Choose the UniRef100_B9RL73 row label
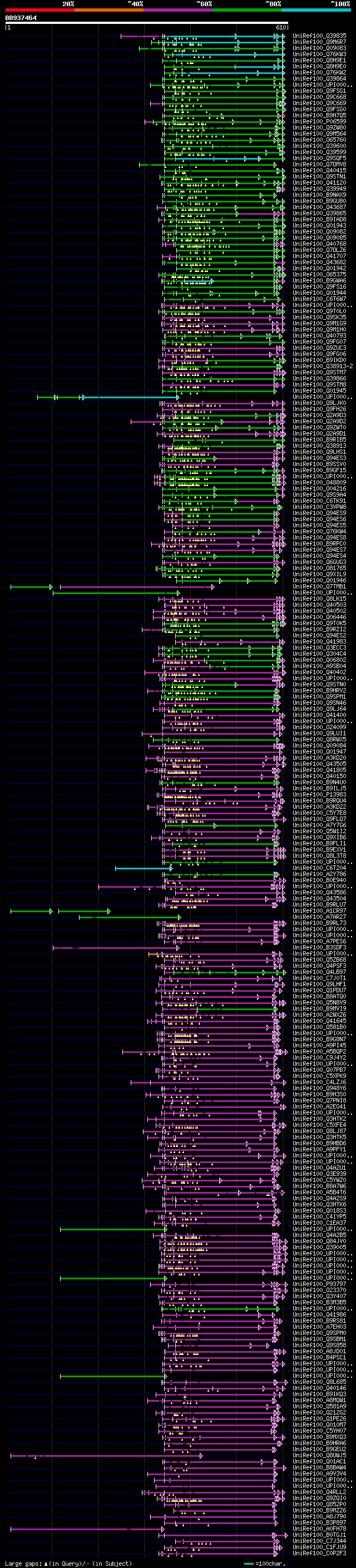 (x=319, y=923)
